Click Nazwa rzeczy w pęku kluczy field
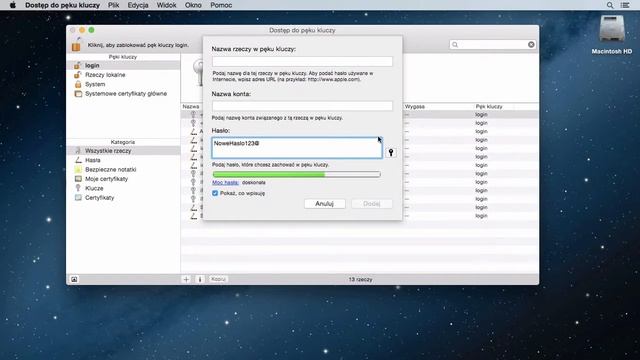Screen dimensions: 640x360 click(302, 61)
